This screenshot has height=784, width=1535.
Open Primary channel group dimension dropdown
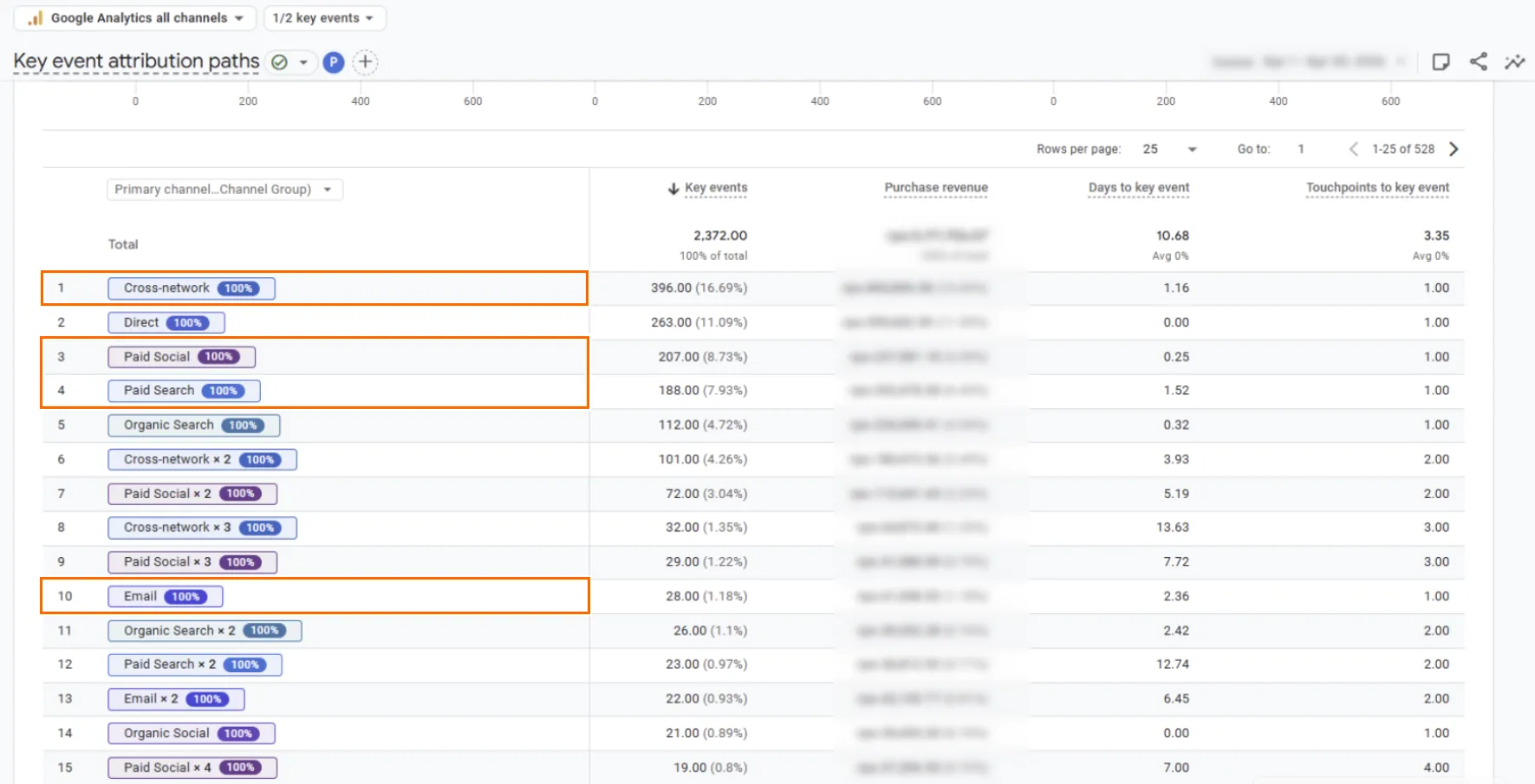tap(224, 189)
